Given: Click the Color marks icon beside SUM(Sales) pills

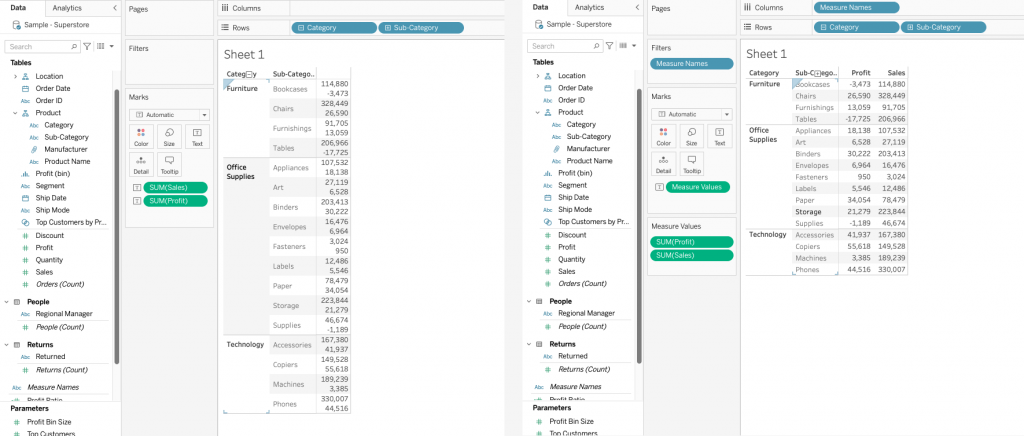Looking at the screenshot, I should tap(141, 136).
